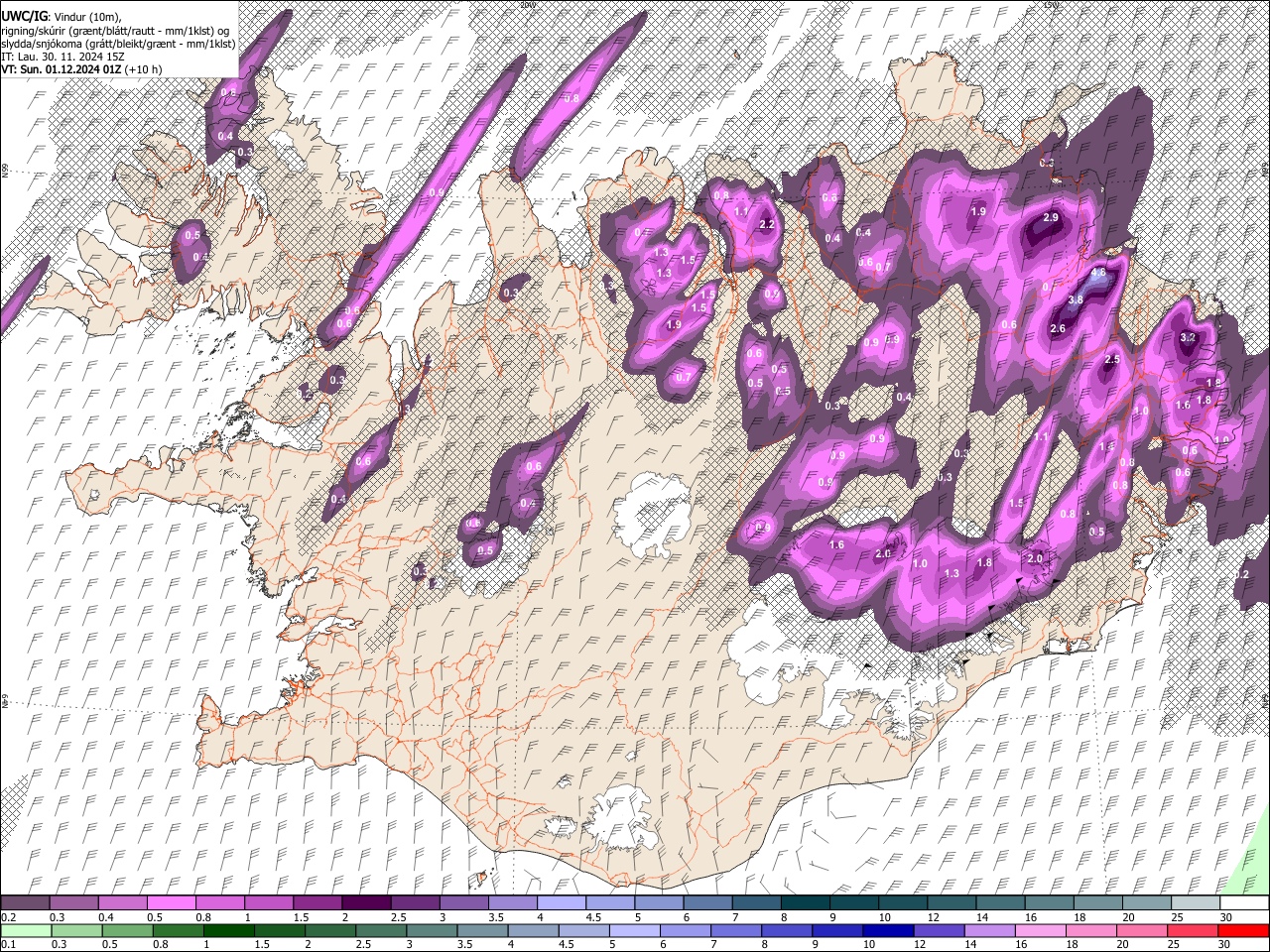Click the 2.9 precipitation value on map
Viewport: 1270px width, 952px height.
click(x=1051, y=217)
